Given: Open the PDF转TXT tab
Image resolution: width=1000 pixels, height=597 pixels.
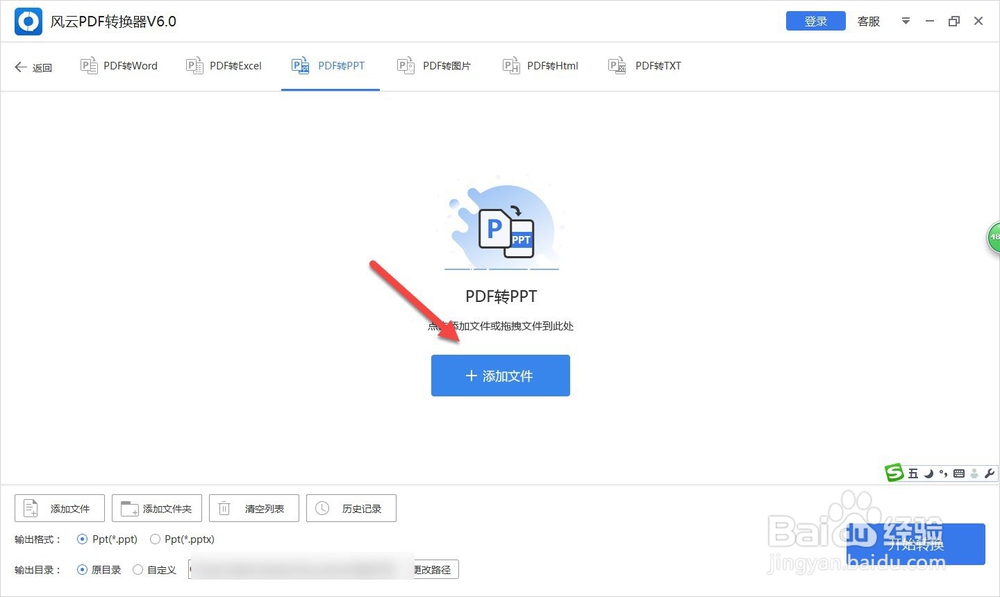Looking at the screenshot, I should [645, 66].
